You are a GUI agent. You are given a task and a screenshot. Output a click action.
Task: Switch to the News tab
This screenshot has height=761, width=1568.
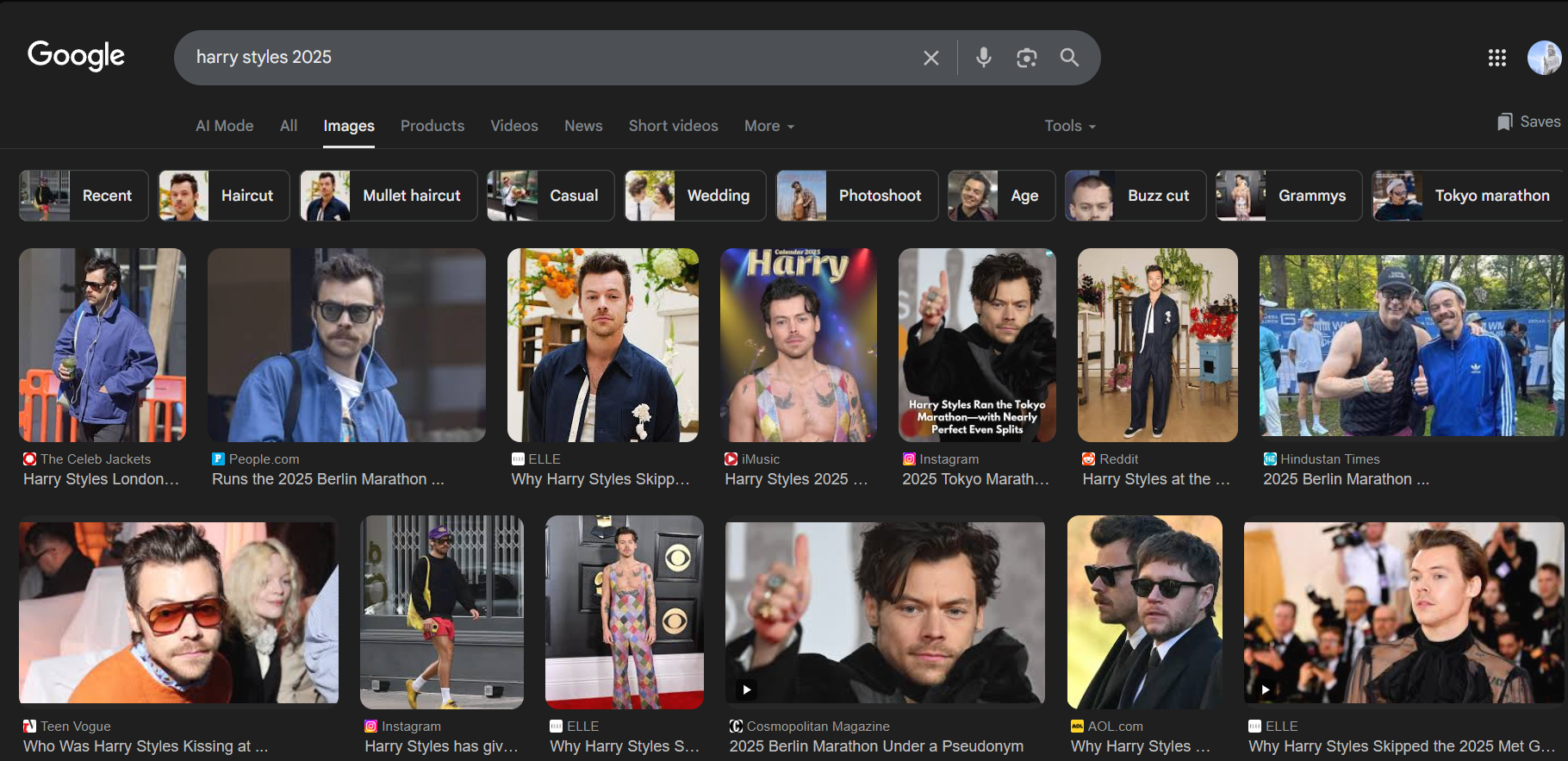pos(583,126)
